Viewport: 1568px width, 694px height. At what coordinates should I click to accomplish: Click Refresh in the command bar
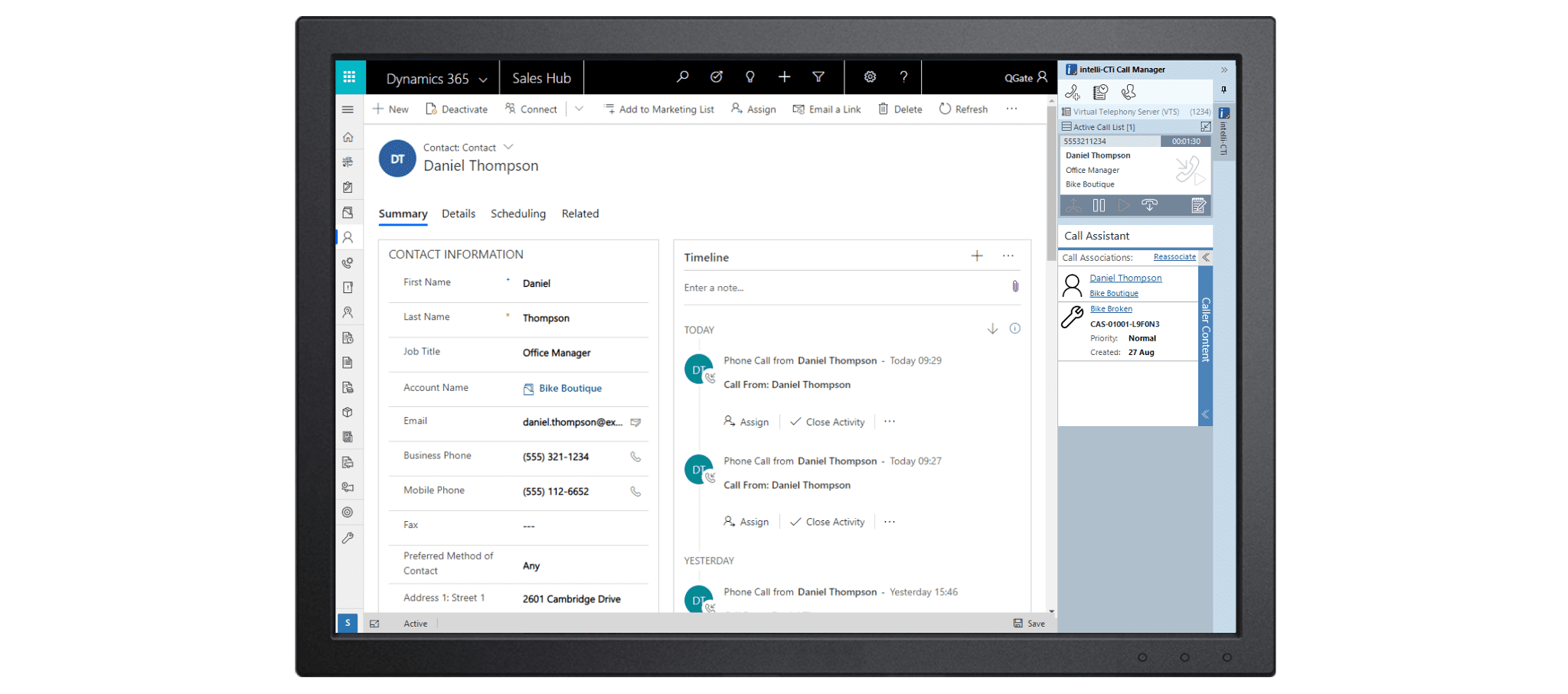pyautogui.click(x=963, y=109)
